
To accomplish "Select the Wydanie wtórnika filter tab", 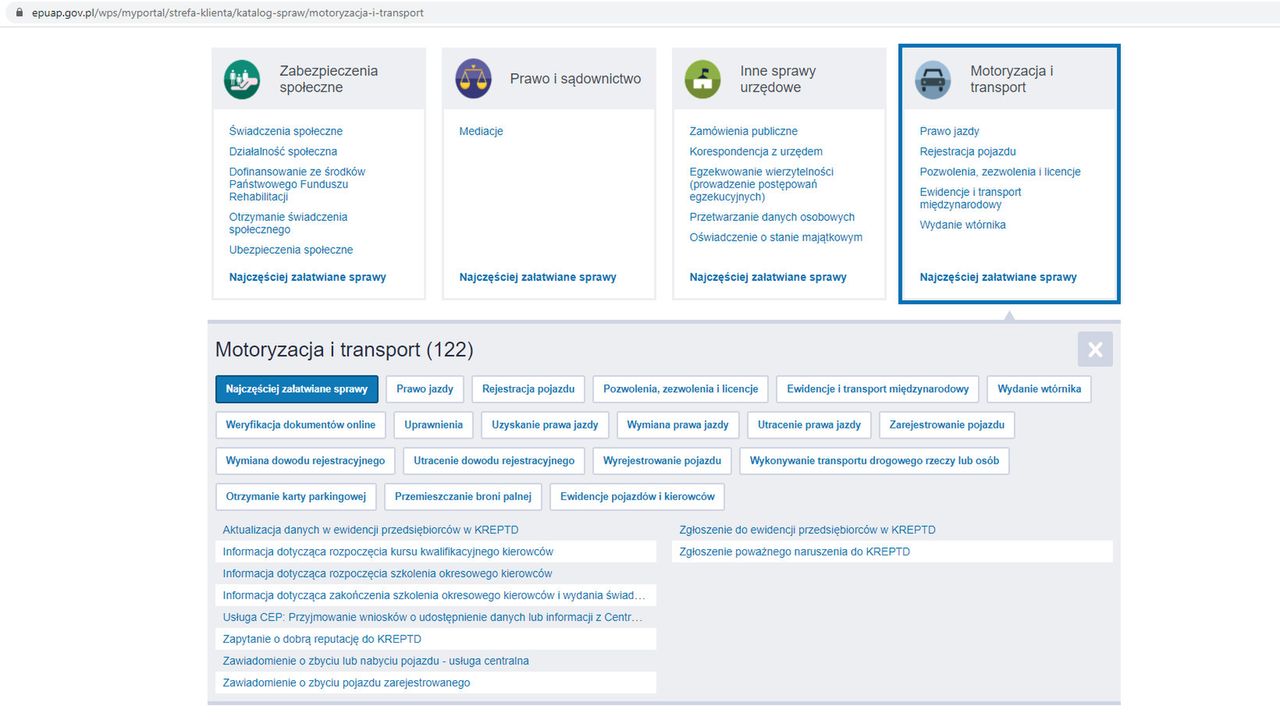I will 1039,389.
